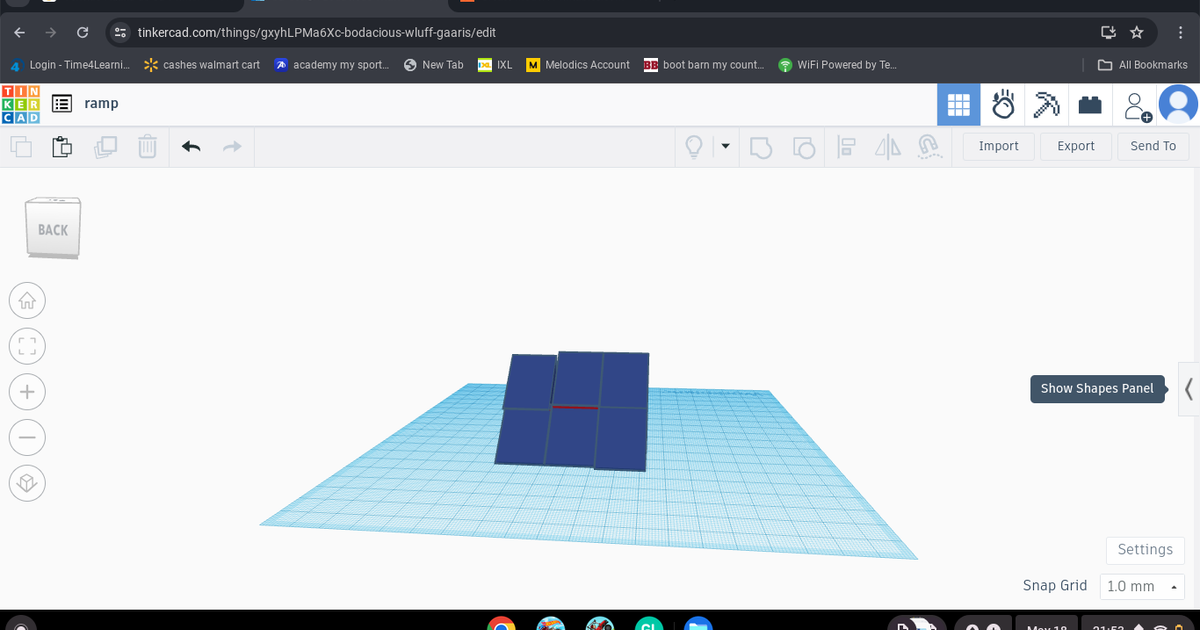
Task: Click the ramp design name field
Action: (100, 103)
